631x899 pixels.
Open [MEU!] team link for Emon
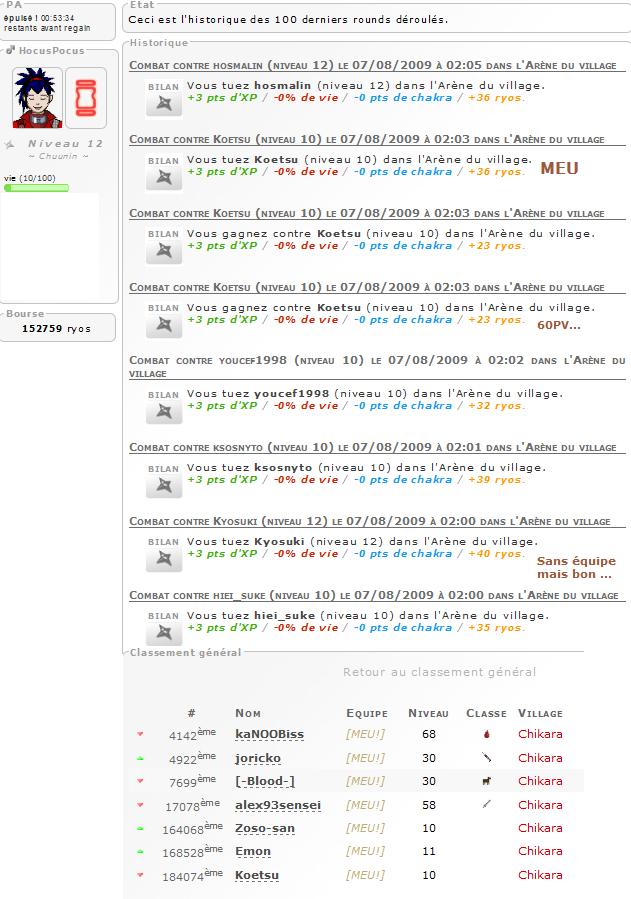click(365, 851)
